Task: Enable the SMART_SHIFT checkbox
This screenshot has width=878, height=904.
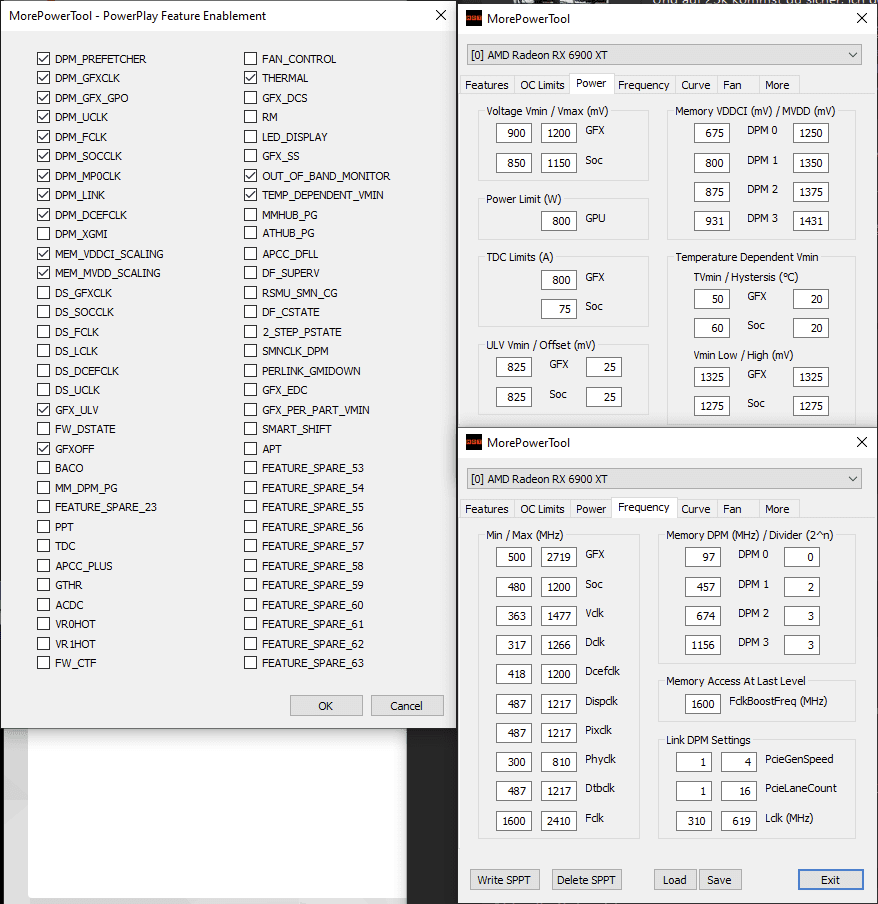Action: [250, 428]
